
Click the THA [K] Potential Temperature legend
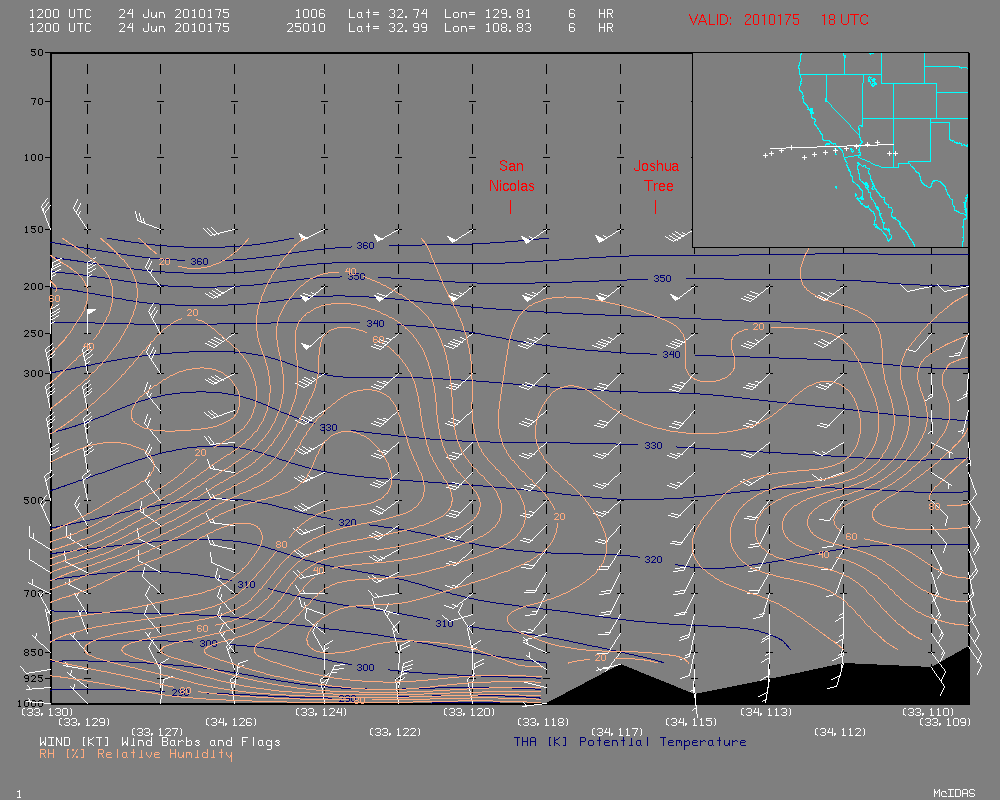coord(630,741)
